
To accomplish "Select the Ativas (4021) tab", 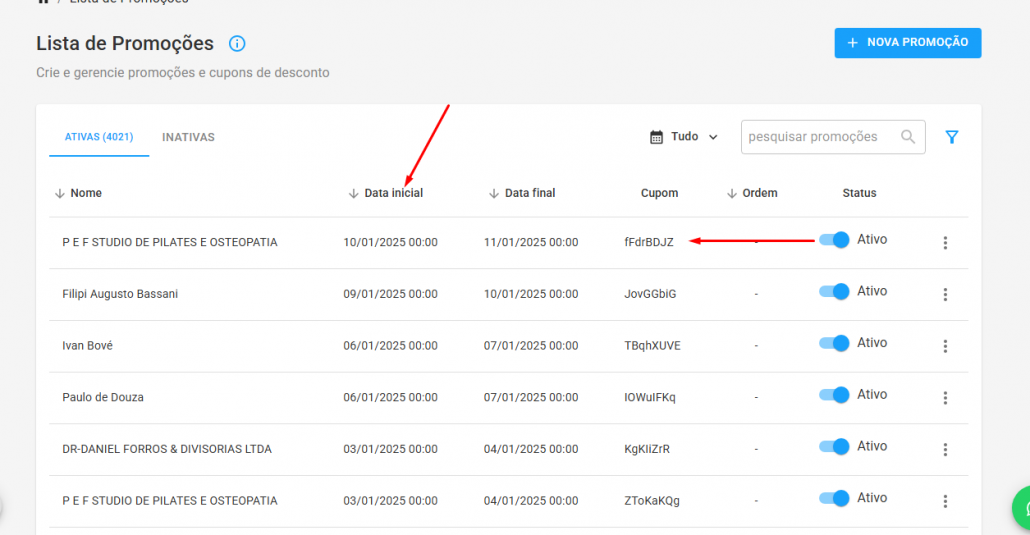I will tap(99, 137).
